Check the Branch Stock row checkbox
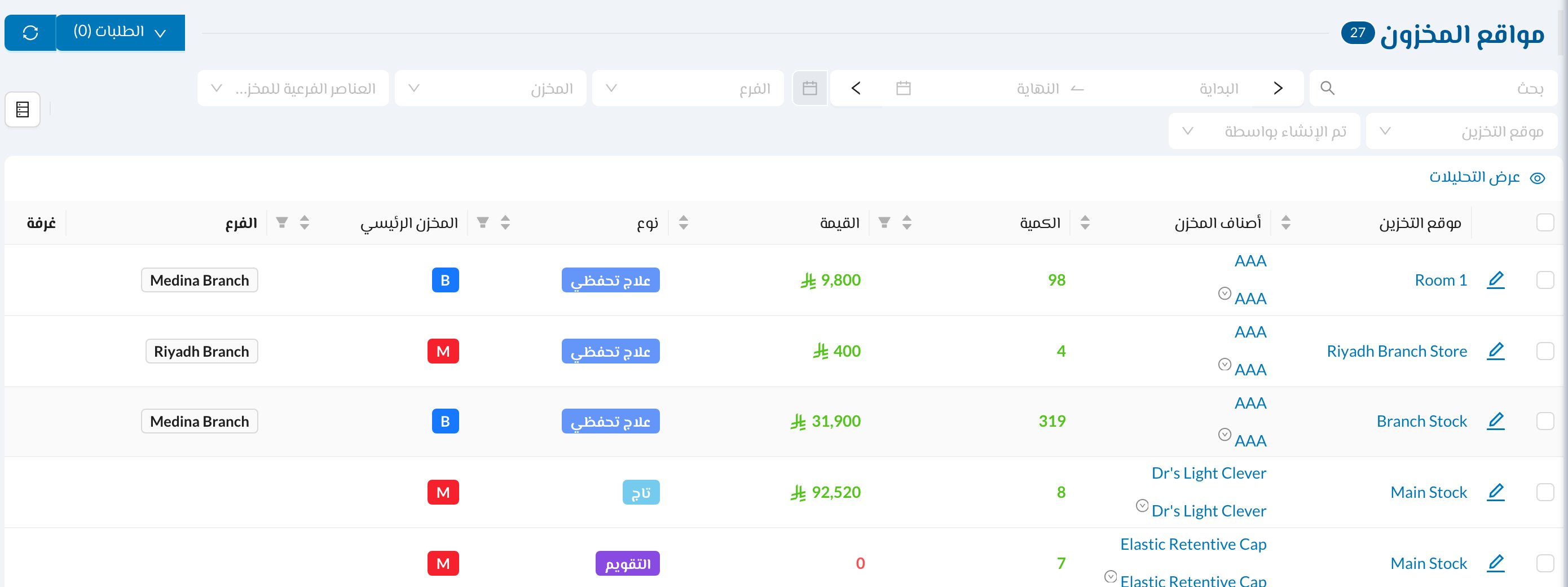The width and height of the screenshot is (1568, 587). tap(1545, 422)
